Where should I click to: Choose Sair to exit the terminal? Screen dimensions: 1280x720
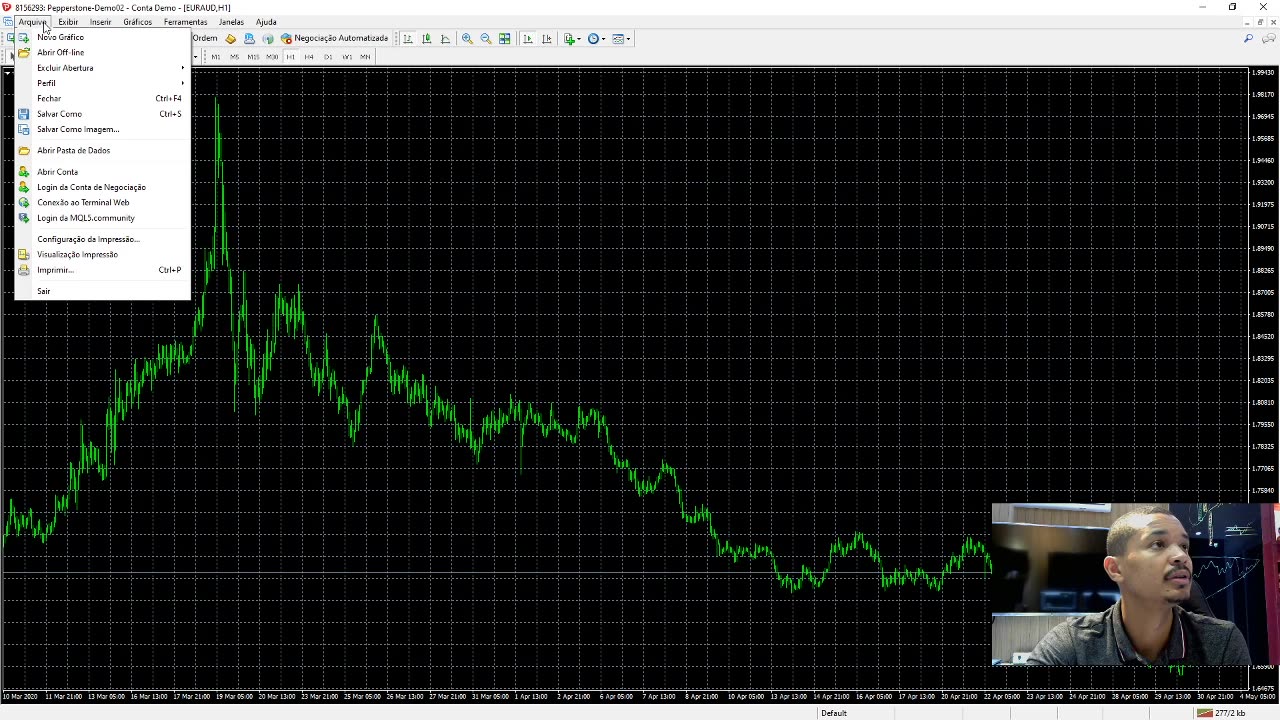point(102,291)
